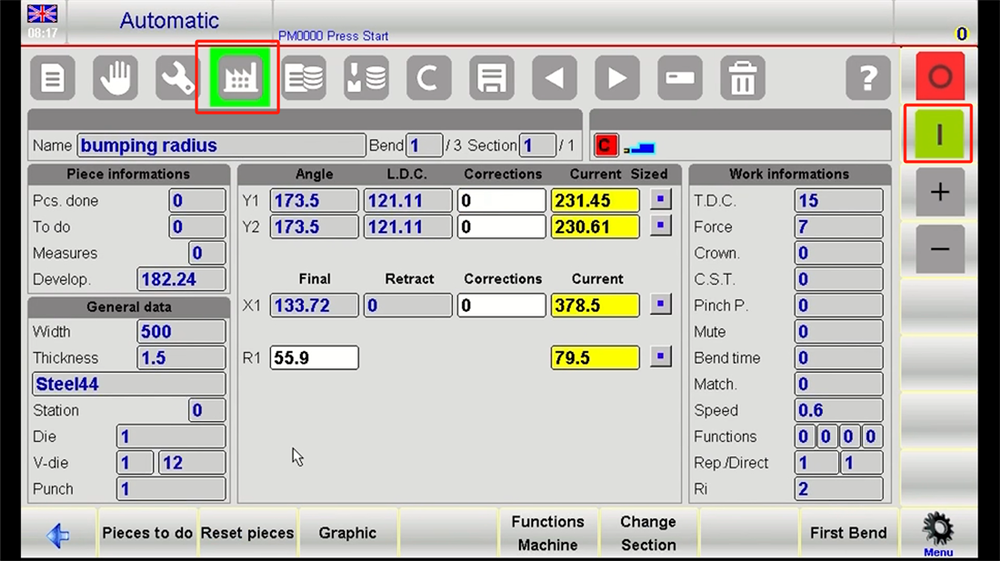This screenshot has height=561, width=1000.
Task: Select the Graphic softkey
Action: point(348,533)
